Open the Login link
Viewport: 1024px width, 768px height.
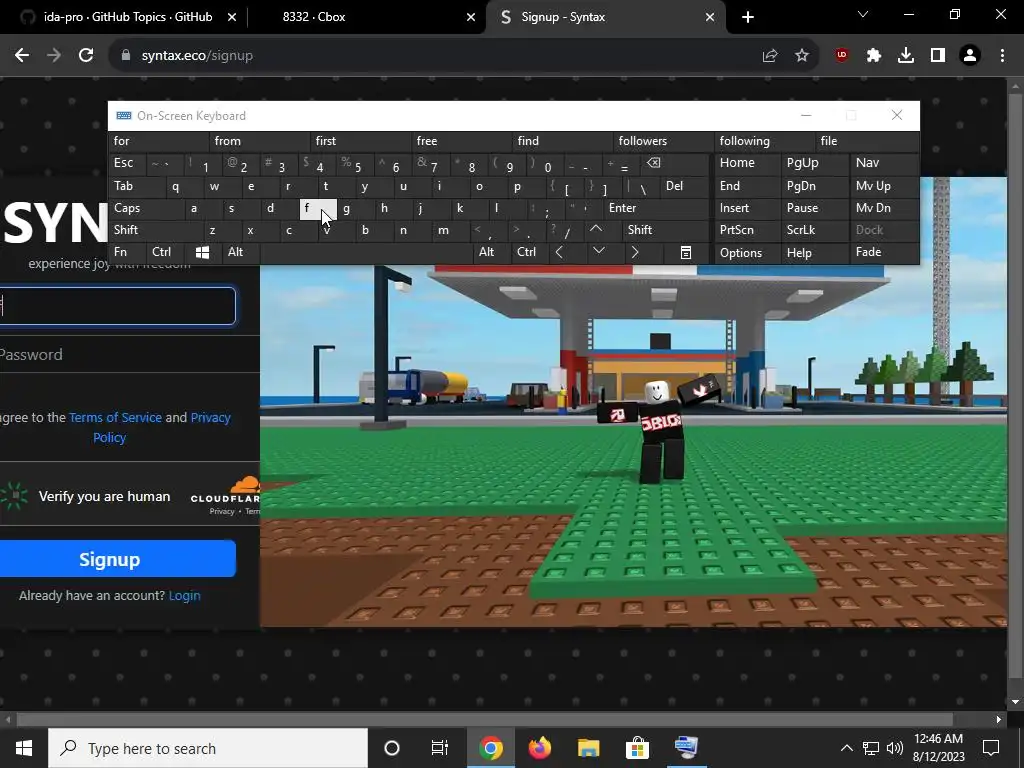184,596
